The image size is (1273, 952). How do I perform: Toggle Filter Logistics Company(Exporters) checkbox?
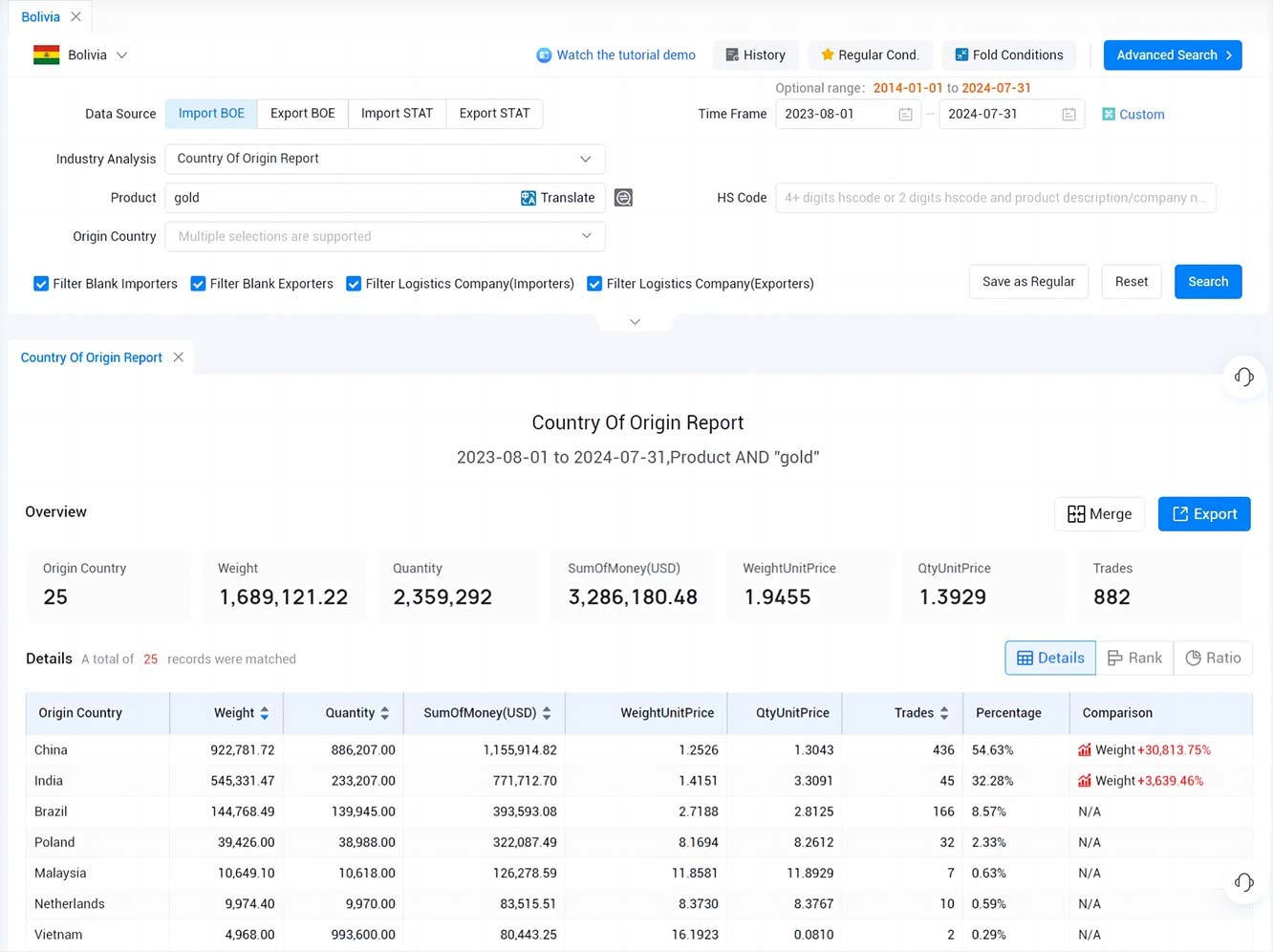tap(594, 284)
